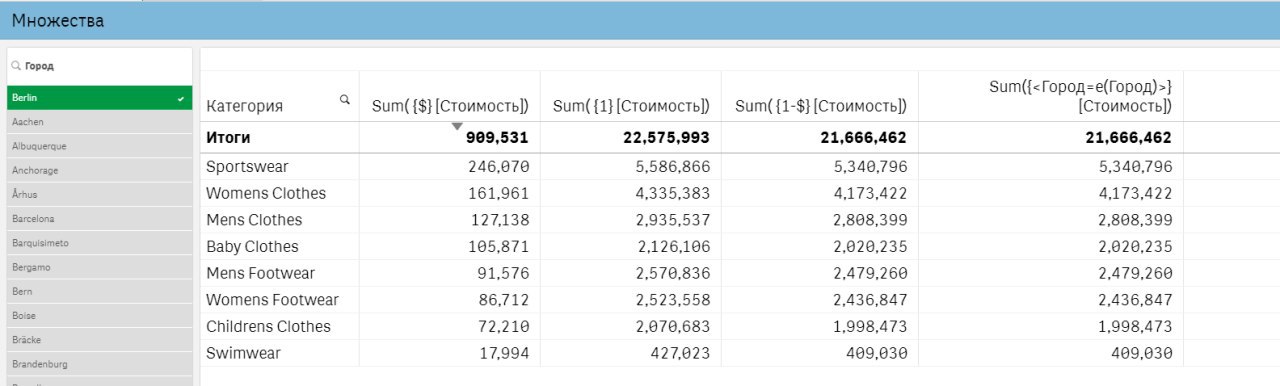The width and height of the screenshot is (1280, 386).
Task: Click Childrens Clothes value 72,210
Action: click(503, 326)
